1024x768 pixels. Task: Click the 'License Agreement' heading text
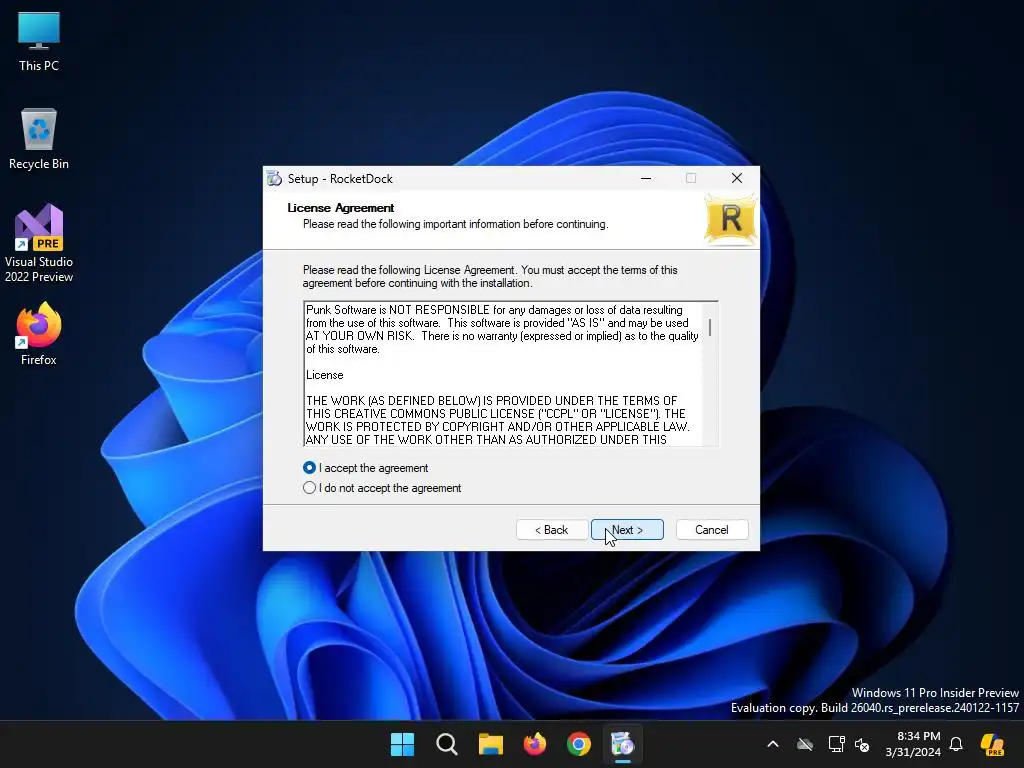click(x=341, y=208)
